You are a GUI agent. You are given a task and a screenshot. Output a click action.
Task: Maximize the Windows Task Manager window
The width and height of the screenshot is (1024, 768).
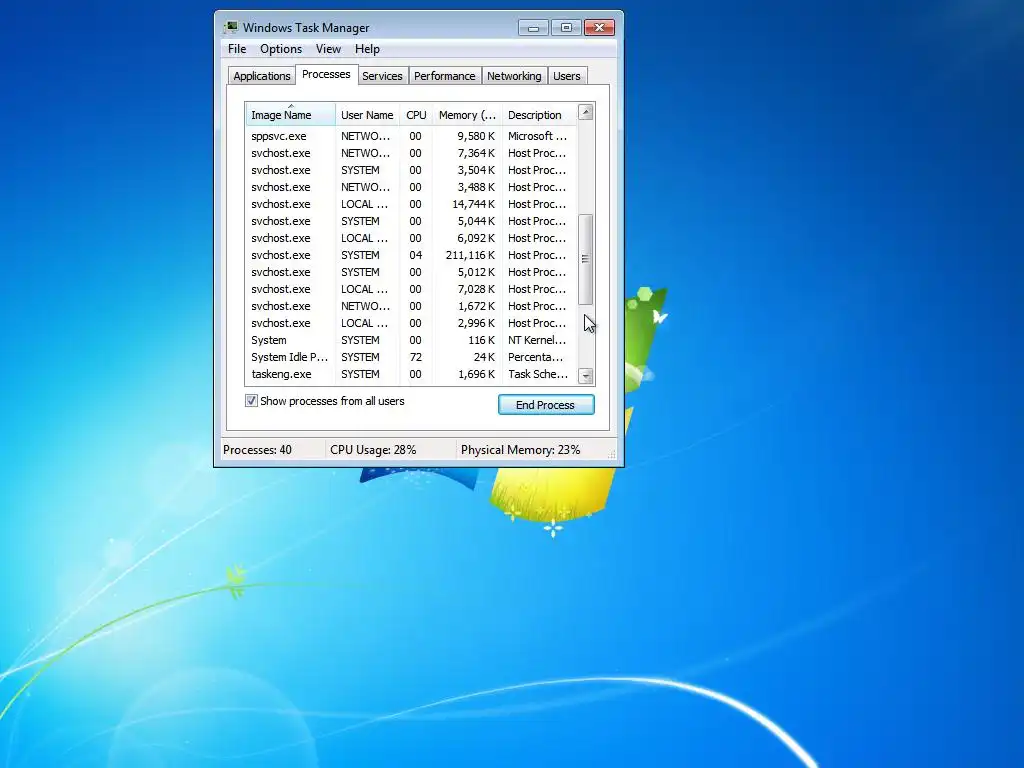coord(566,27)
